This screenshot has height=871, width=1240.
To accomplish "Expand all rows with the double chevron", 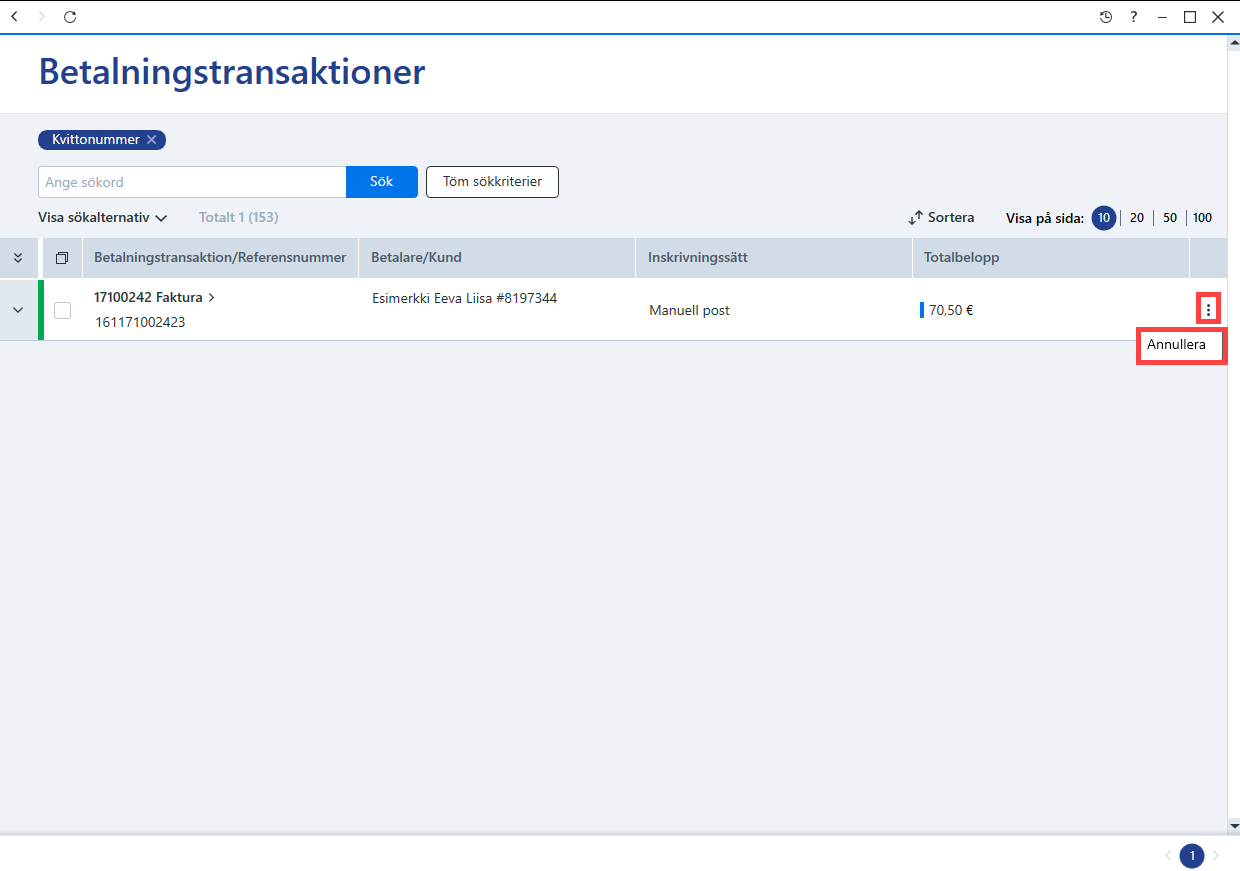I will (18, 258).
